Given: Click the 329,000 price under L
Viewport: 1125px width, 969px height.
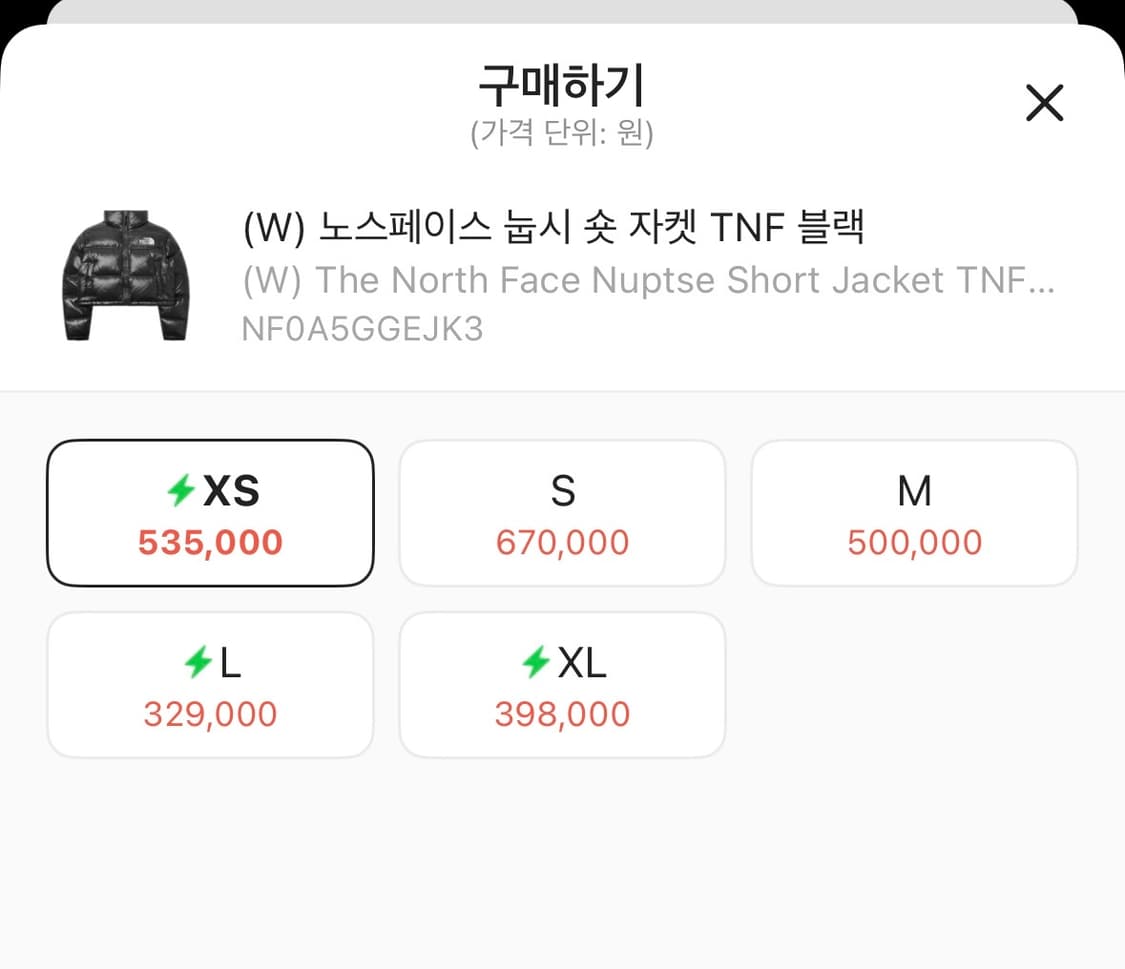Looking at the screenshot, I should point(210,714).
